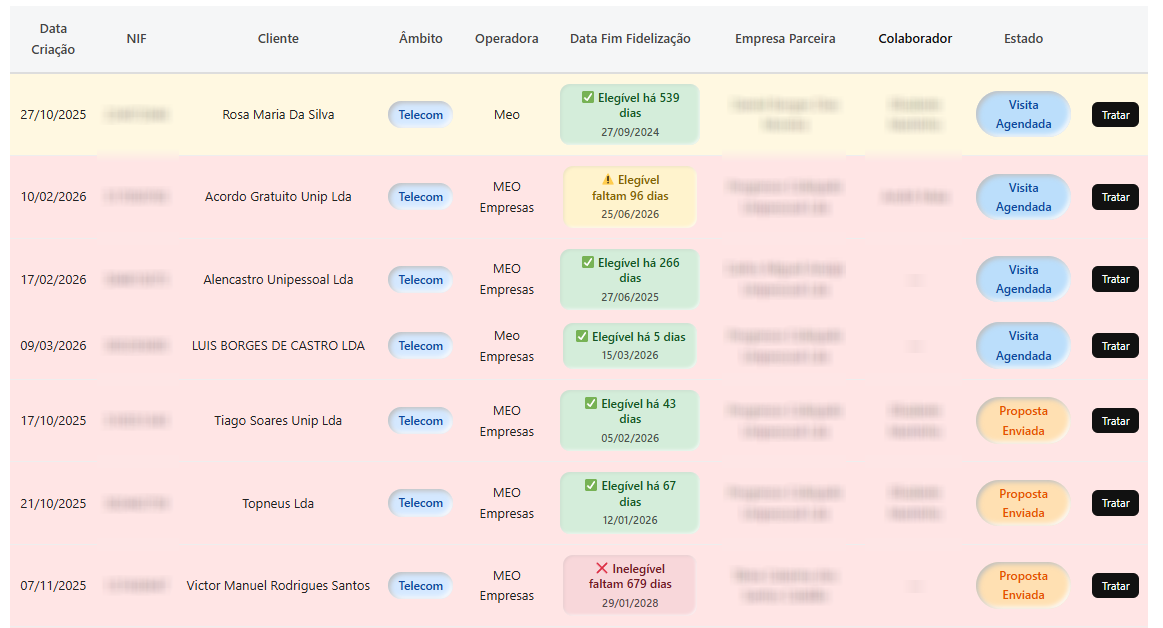Open client name Victor Manuel Rodrigues Santos
The height and width of the screenshot is (628, 1163).
click(x=278, y=586)
